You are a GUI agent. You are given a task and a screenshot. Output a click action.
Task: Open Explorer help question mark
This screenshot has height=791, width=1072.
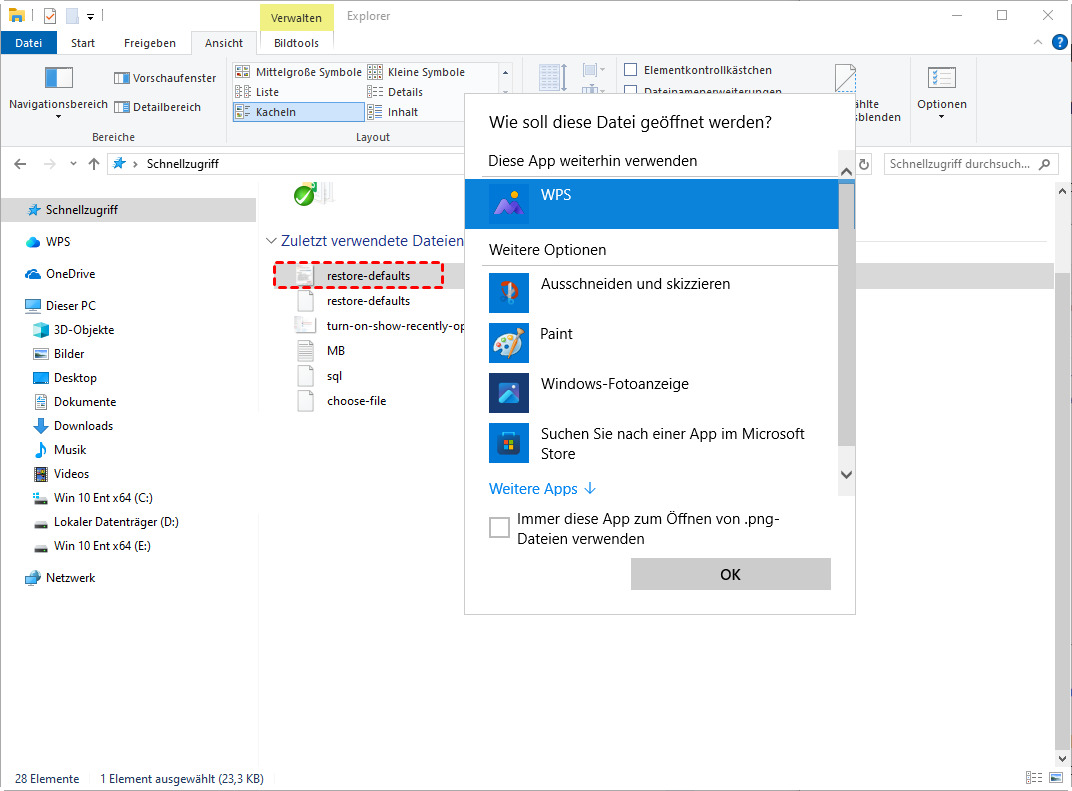(1059, 42)
